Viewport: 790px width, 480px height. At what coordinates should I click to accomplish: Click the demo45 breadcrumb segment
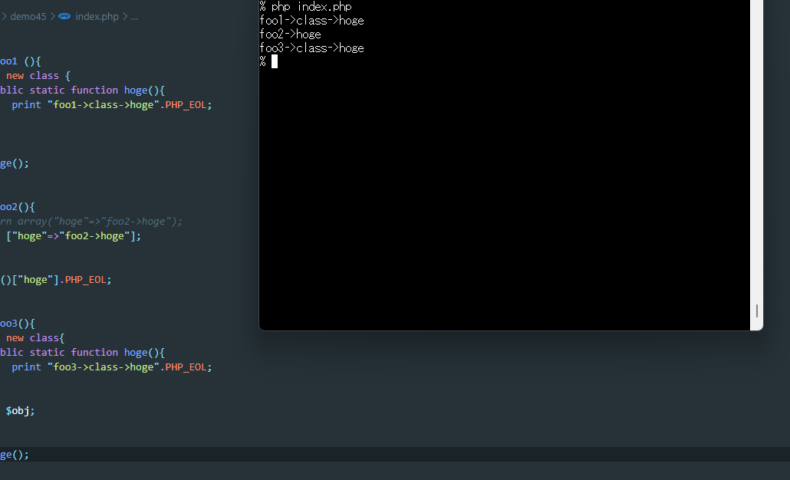[28, 17]
